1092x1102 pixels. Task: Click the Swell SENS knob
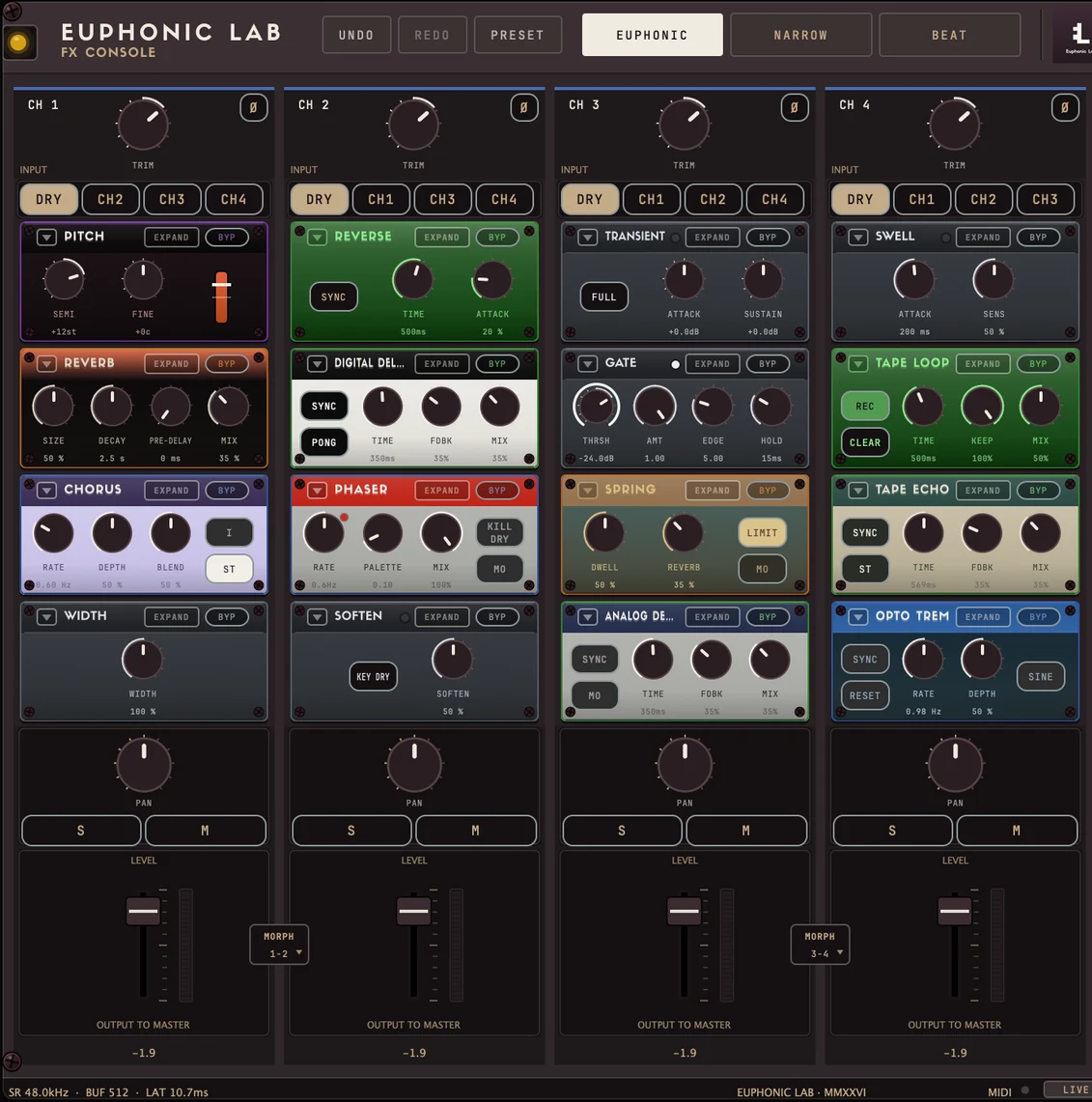[x=994, y=280]
